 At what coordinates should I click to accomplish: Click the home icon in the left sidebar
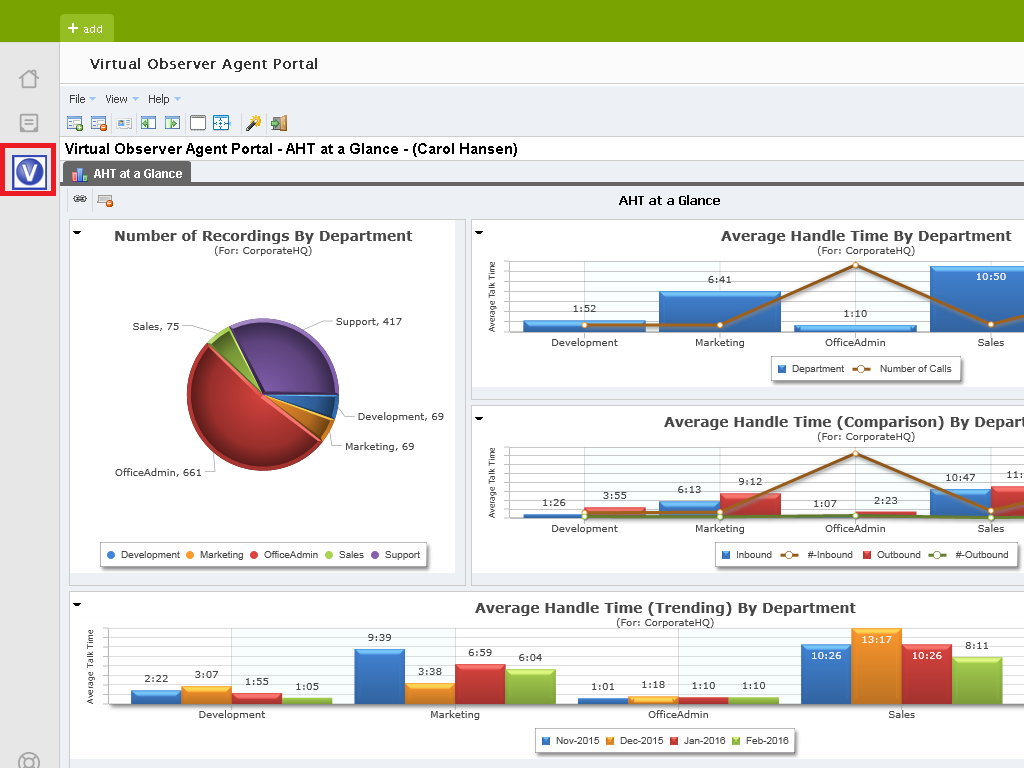pyautogui.click(x=29, y=78)
